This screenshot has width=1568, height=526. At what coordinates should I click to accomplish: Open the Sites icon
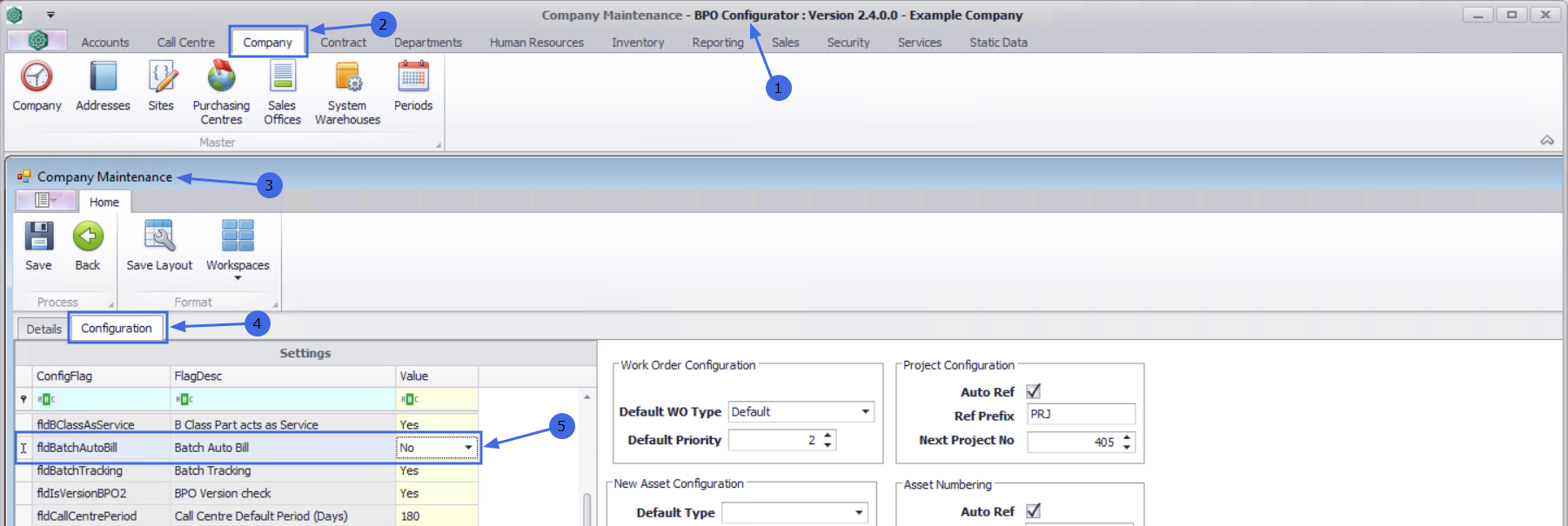(161, 77)
